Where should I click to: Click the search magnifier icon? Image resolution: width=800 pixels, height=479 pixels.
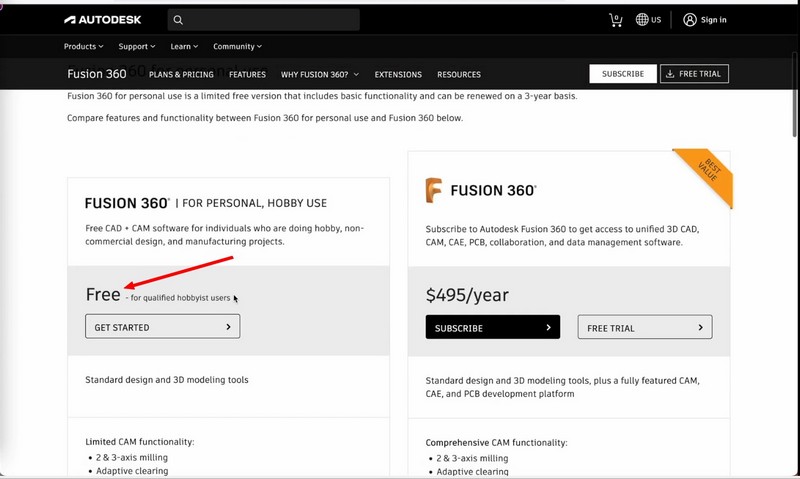pyautogui.click(x=178, y=20)
